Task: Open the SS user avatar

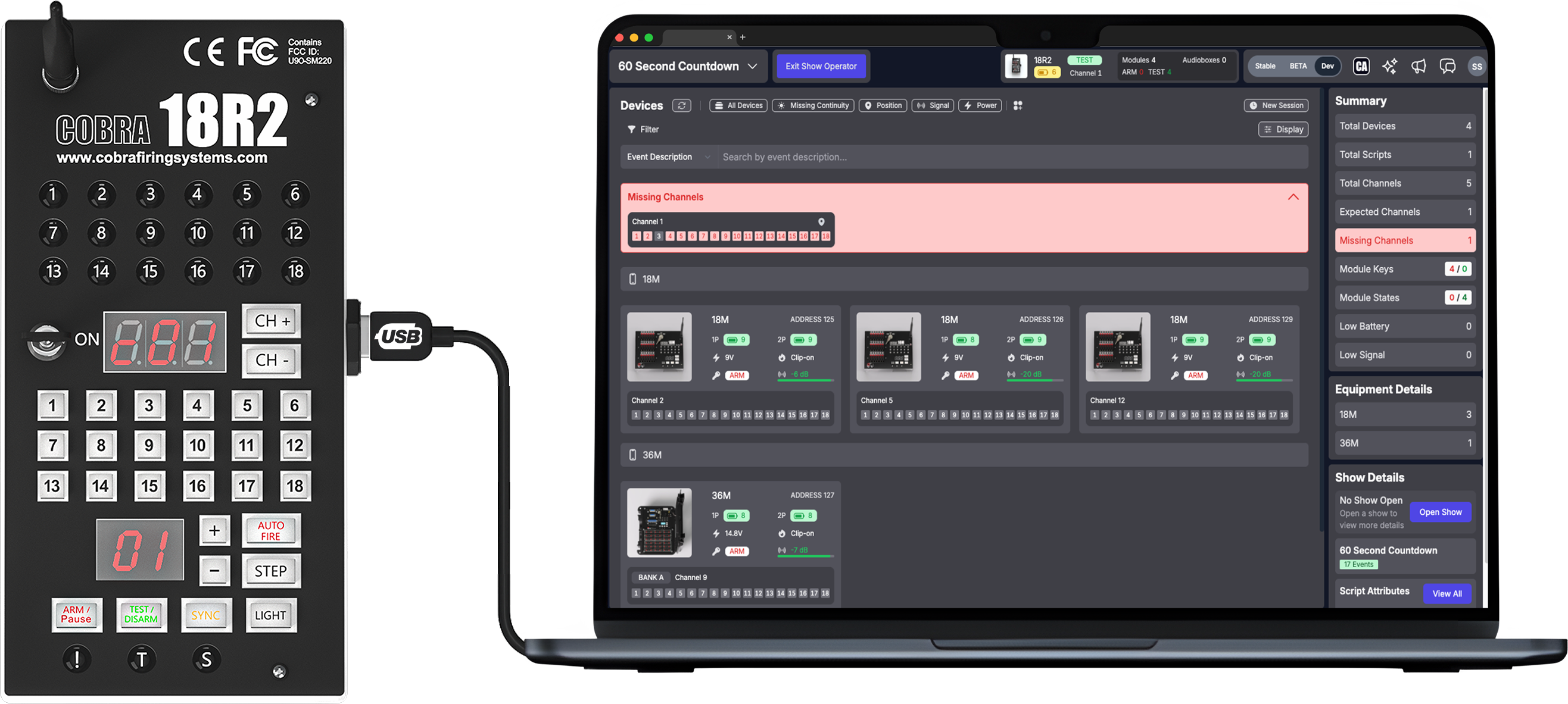Action: pos(1476,66)
